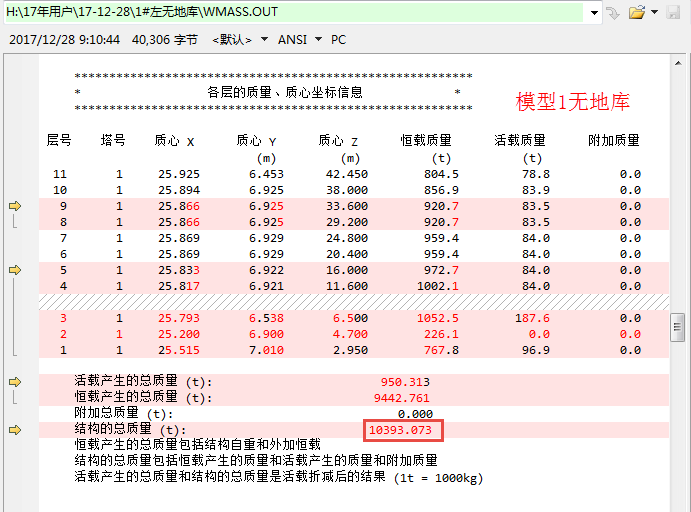691x512 pixels.
Task: Click yellow arrow next to 活载产生的总质量
Action: 15,382
